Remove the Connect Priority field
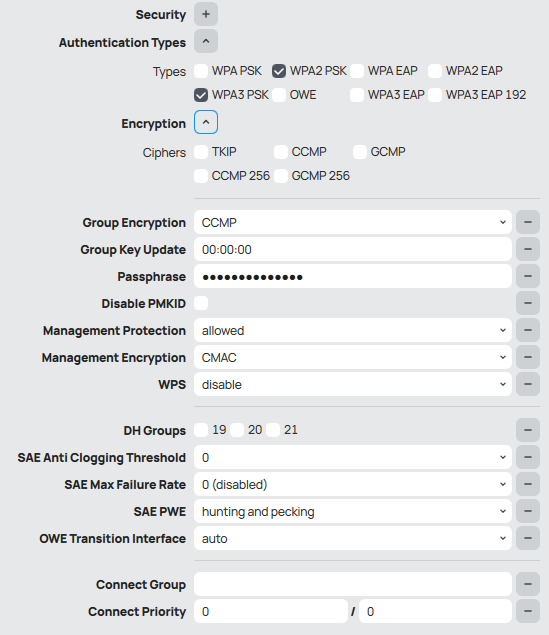The width and height of the screenshot is (549, 635). click(528, 611)
